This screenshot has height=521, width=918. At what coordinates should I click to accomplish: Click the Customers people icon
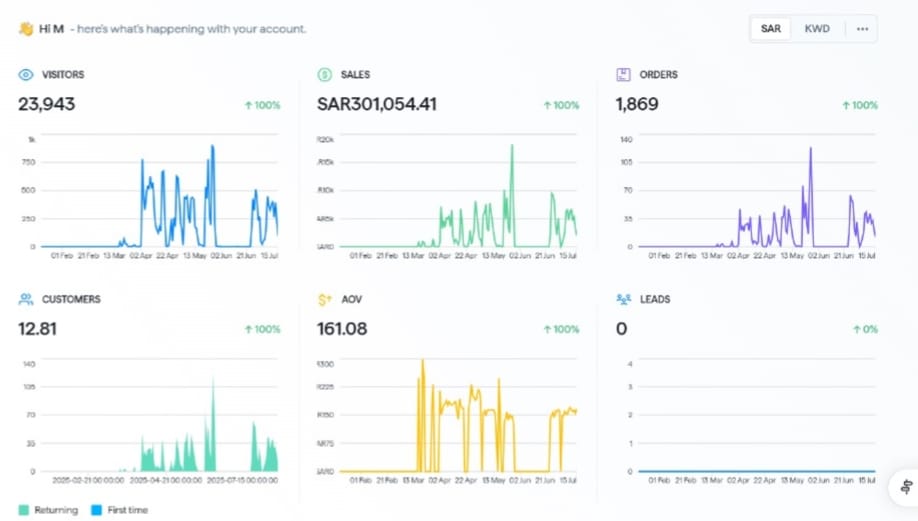26,299
